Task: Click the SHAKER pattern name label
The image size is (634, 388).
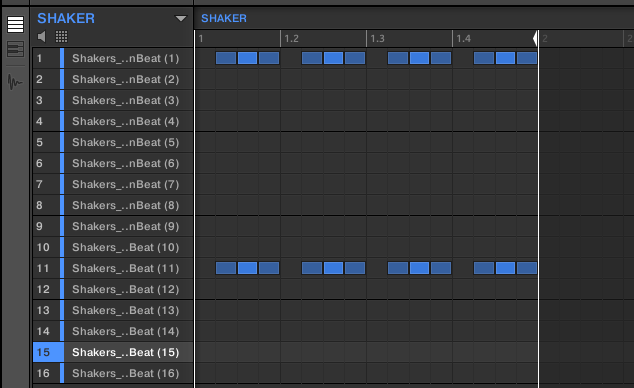Action: click(x=224, y=18)
